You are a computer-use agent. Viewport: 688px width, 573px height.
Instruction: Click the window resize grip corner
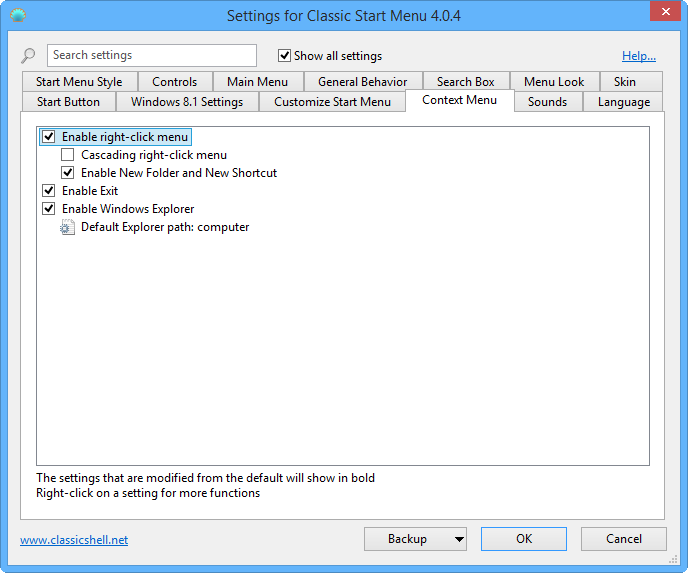click(x=674, y=559)
